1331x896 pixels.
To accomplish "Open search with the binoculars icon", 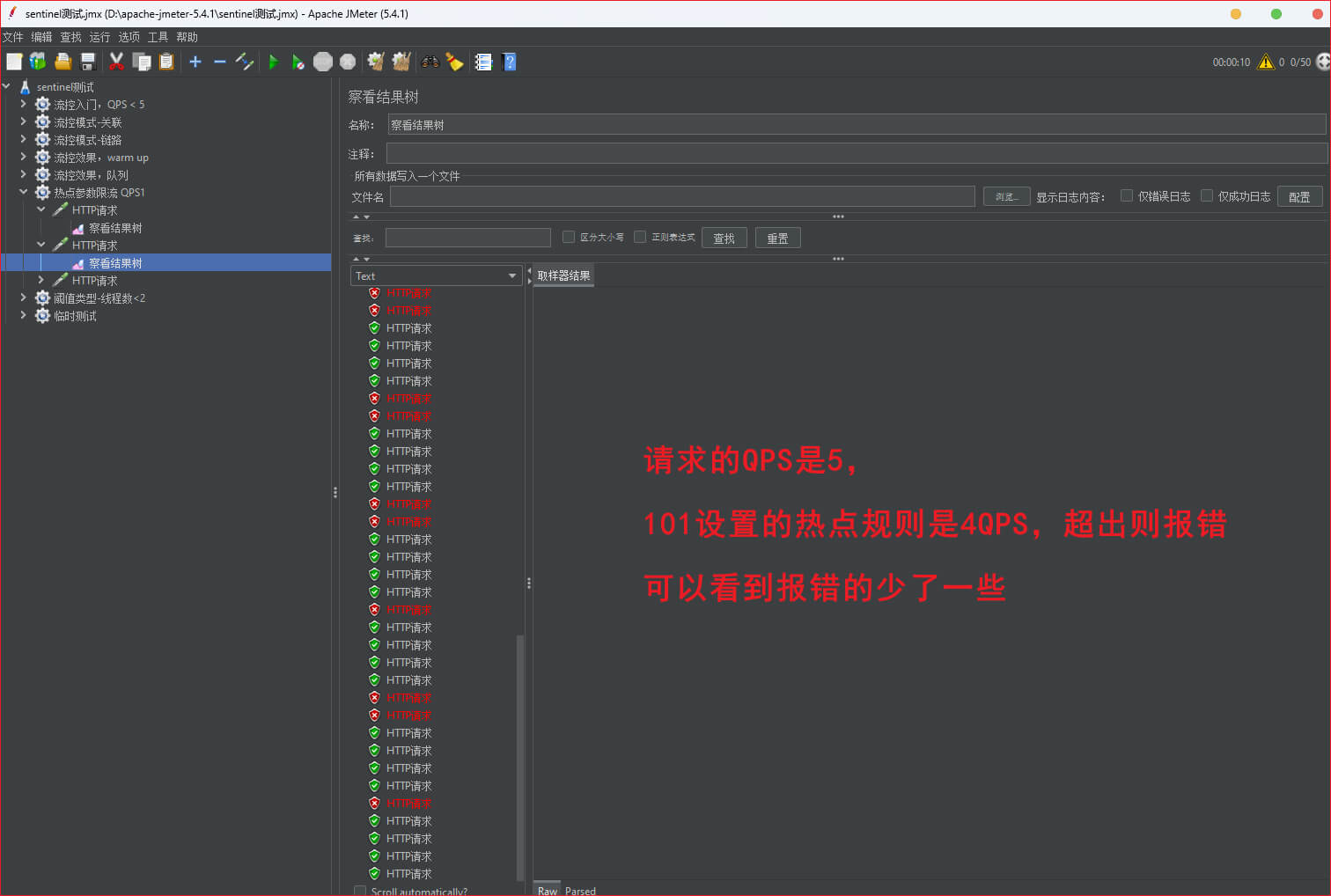I will [430, 62].
